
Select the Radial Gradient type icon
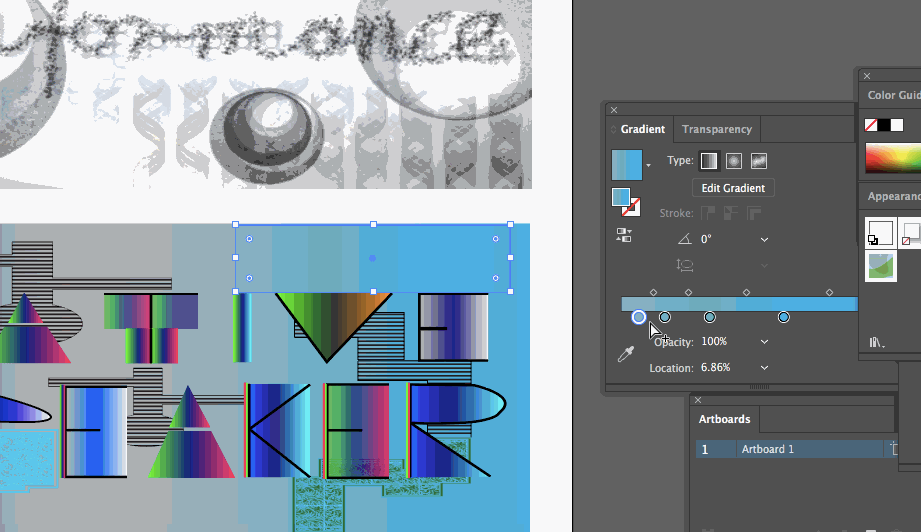pos(733,161)
